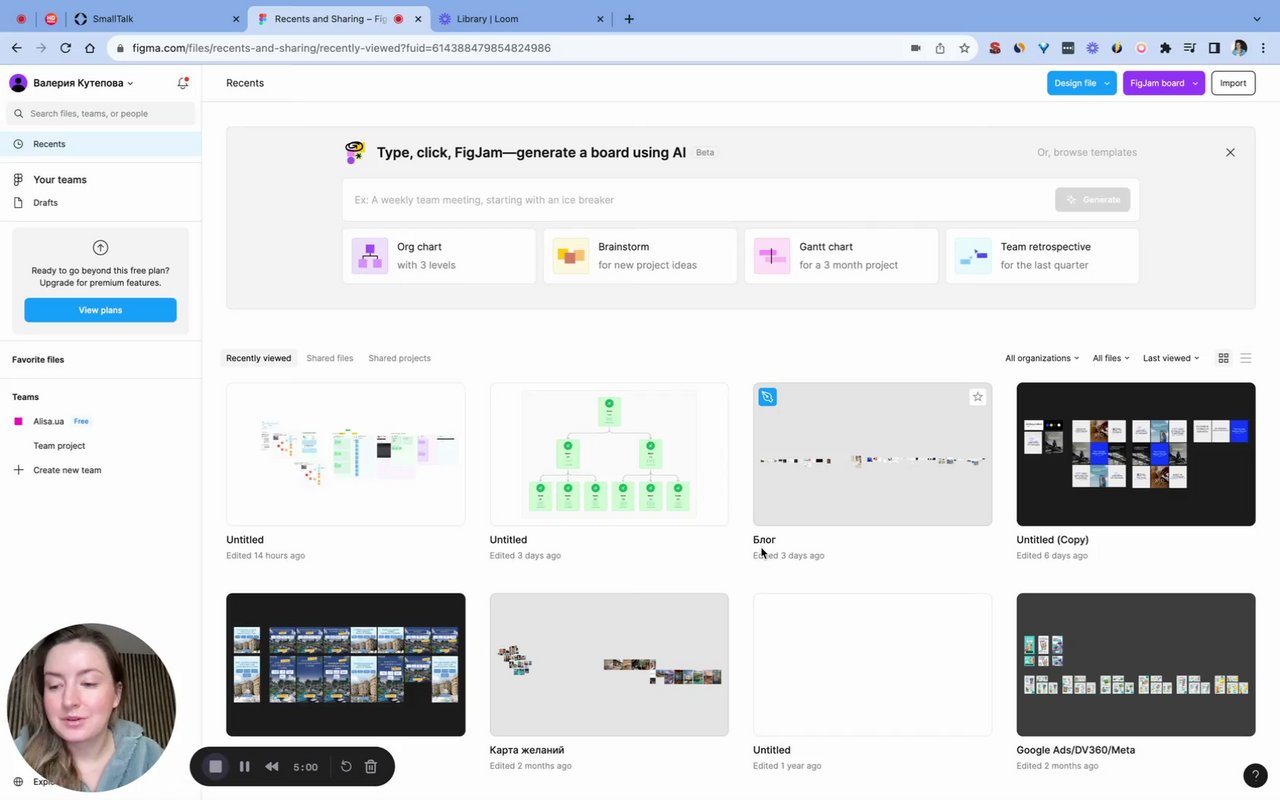The width and height of the screenshot is (1280, 800).
Task: Click the sidebar search field
Action: tap(100, 113)
